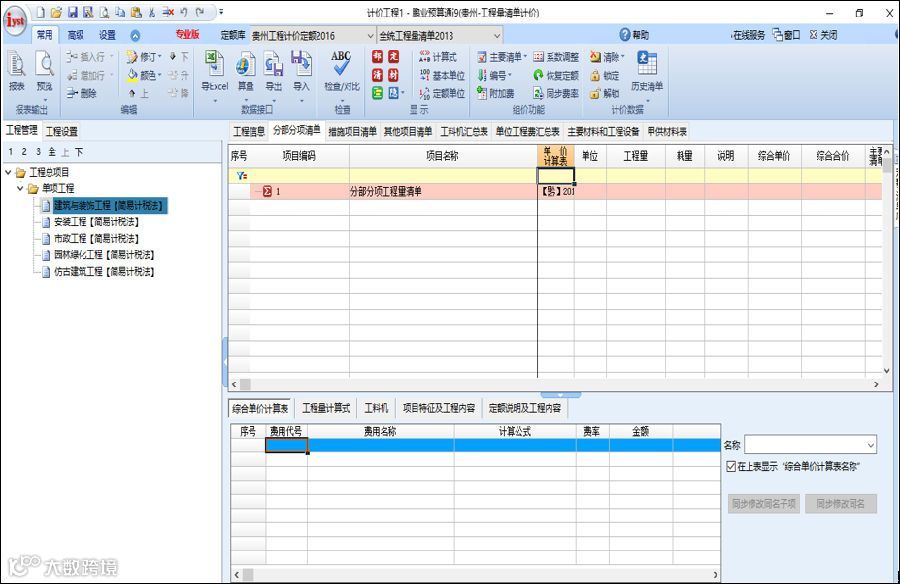Viewport: 900px width, 584px height.
Task: Uncheck 在上表显示 综合单价计算表名称 checkbox
Action: (731, 466)
